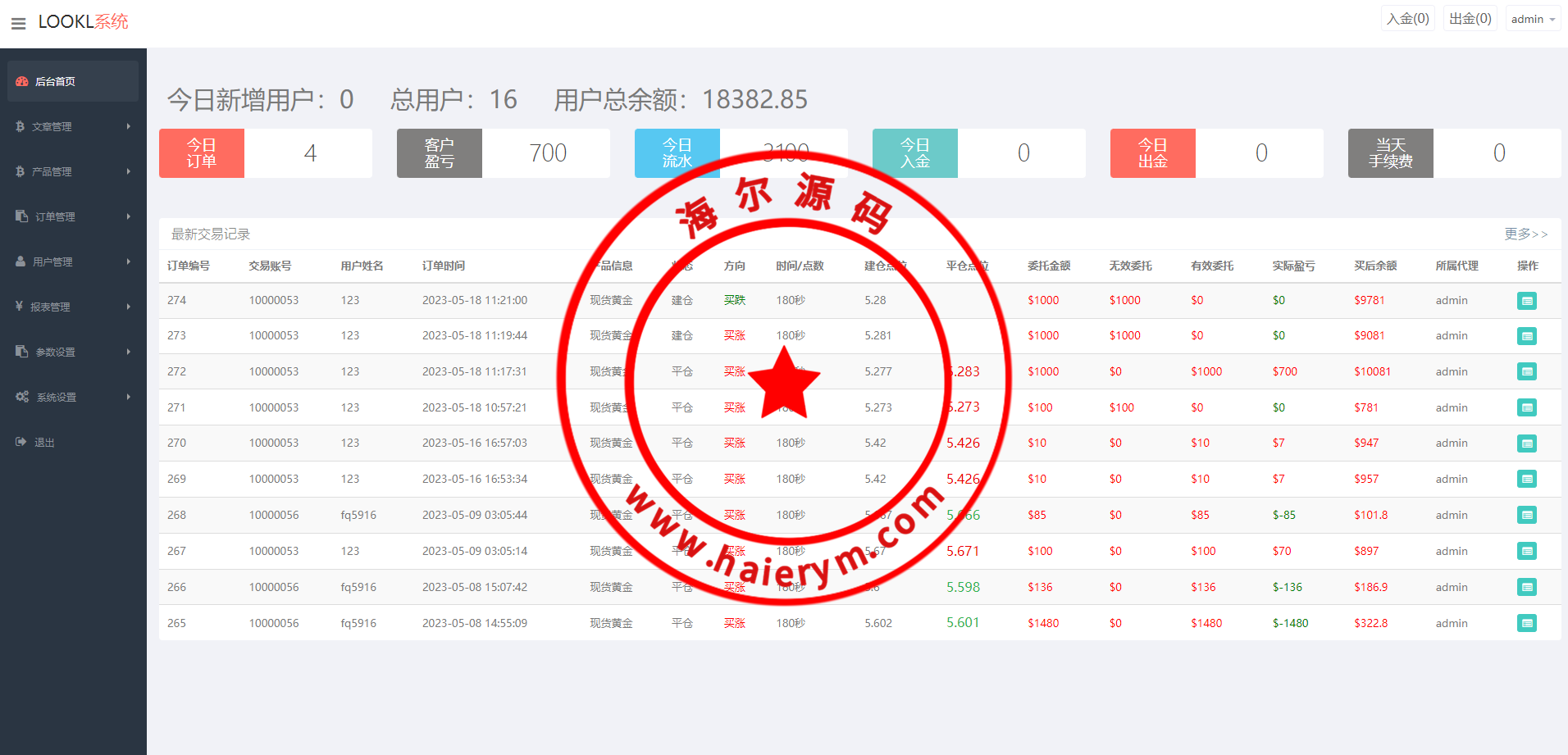The width and height of the screenshot is (1568, 755).
Task: Click the 今日流水 blue tile
Action: [677, 153]
